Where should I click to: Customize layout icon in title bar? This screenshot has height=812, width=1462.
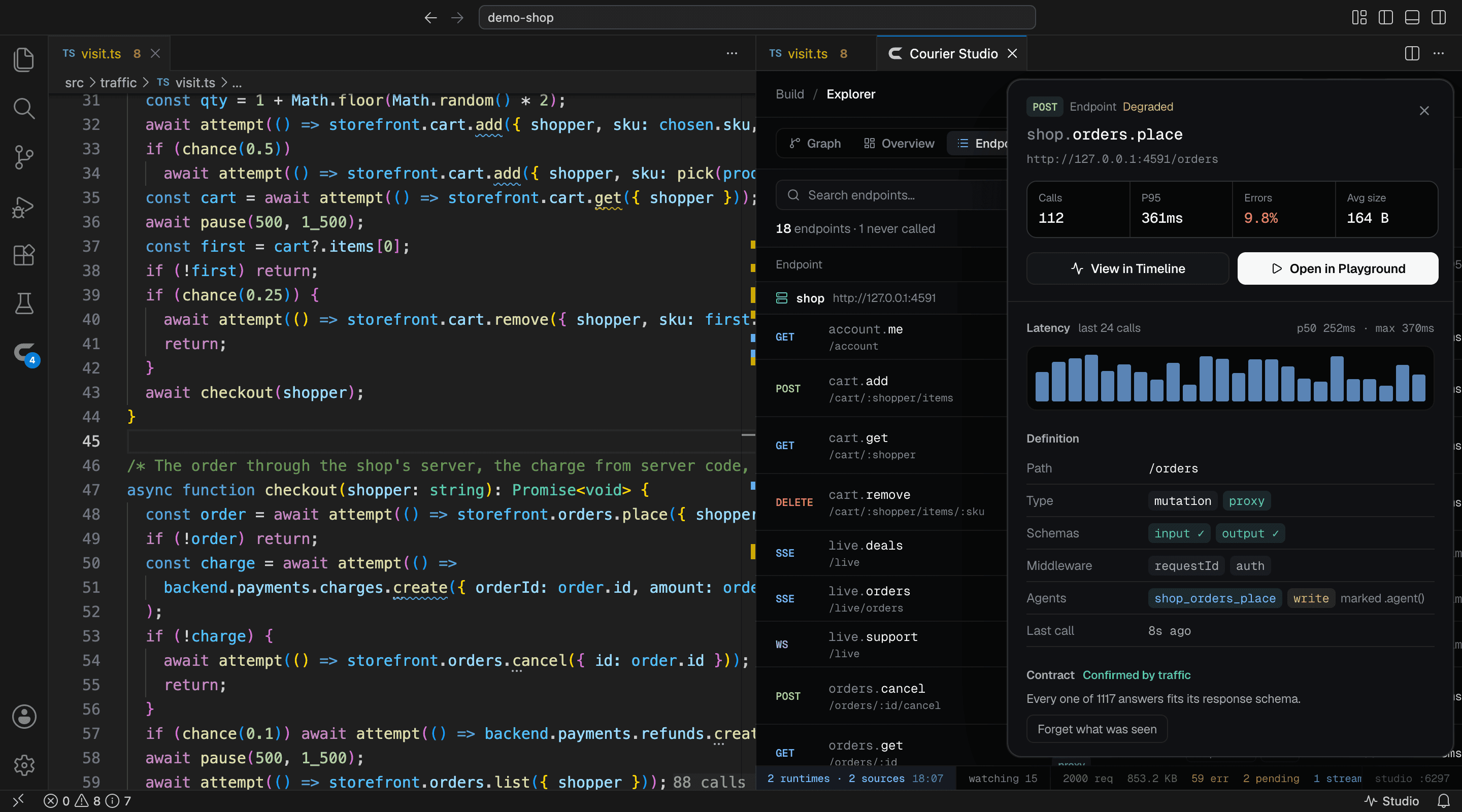(1359, 18)
